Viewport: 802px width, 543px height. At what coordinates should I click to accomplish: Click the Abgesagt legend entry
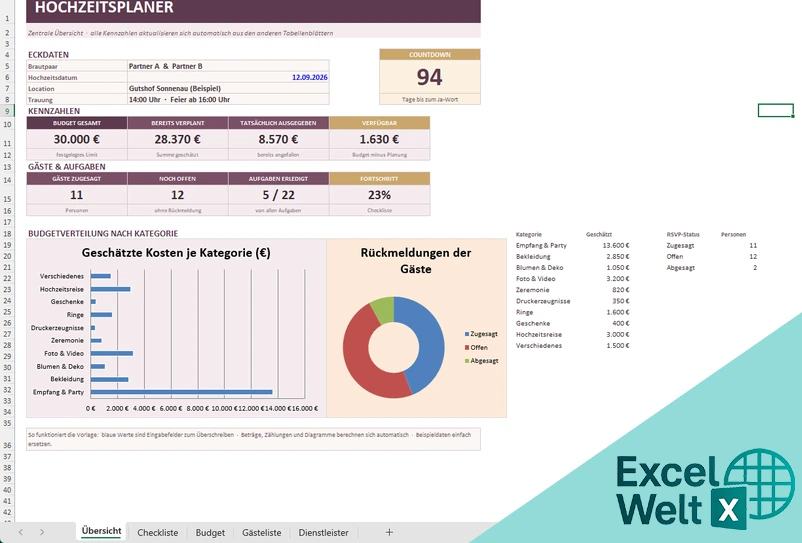(x=481, y=360)
